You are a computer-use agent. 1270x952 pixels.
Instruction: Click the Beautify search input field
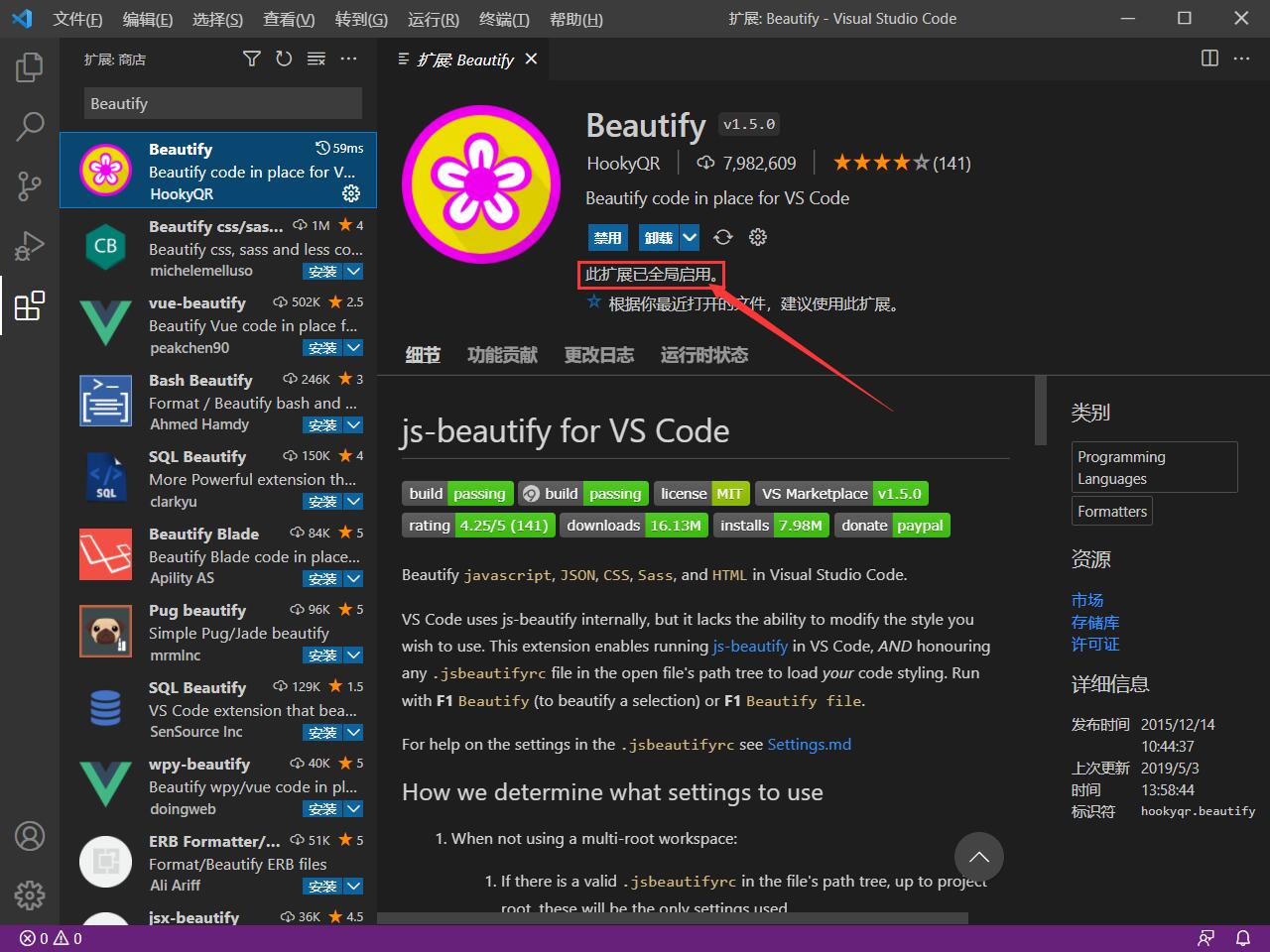coord(222,103)
